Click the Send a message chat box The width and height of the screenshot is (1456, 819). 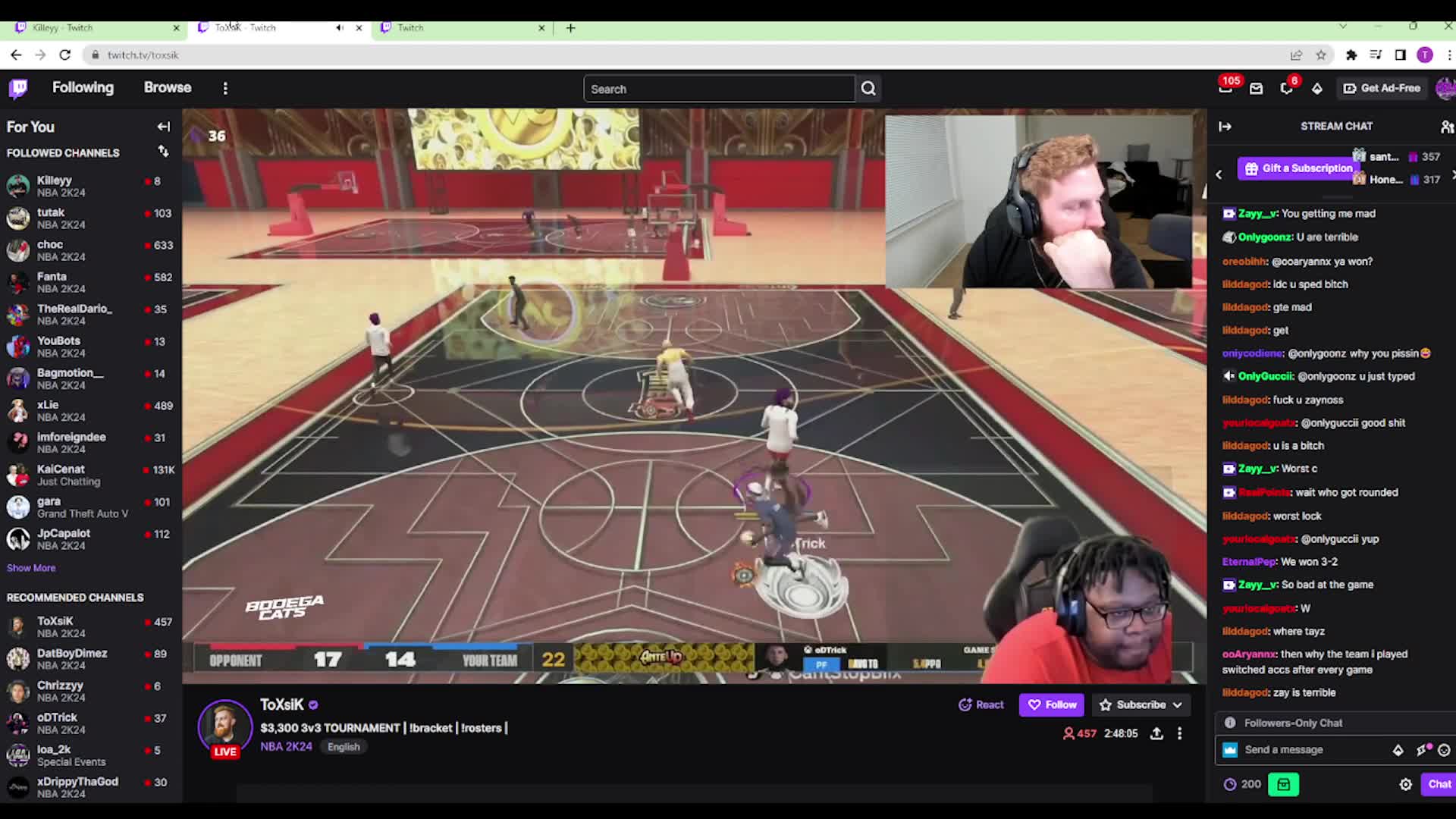pos(1315,750)
